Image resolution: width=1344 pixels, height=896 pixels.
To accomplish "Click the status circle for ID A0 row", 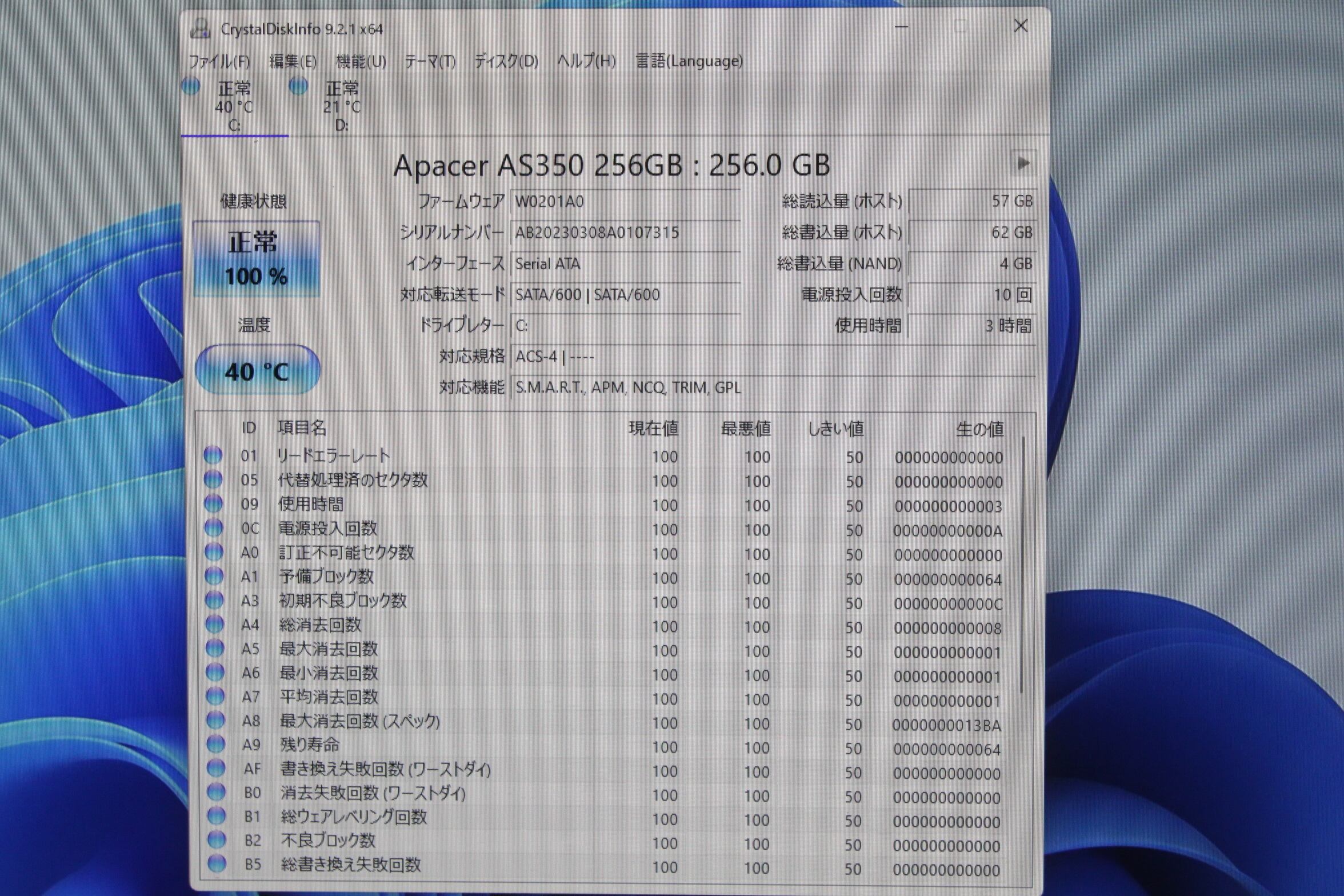I will pyautogui.click(x=214, y=551).
